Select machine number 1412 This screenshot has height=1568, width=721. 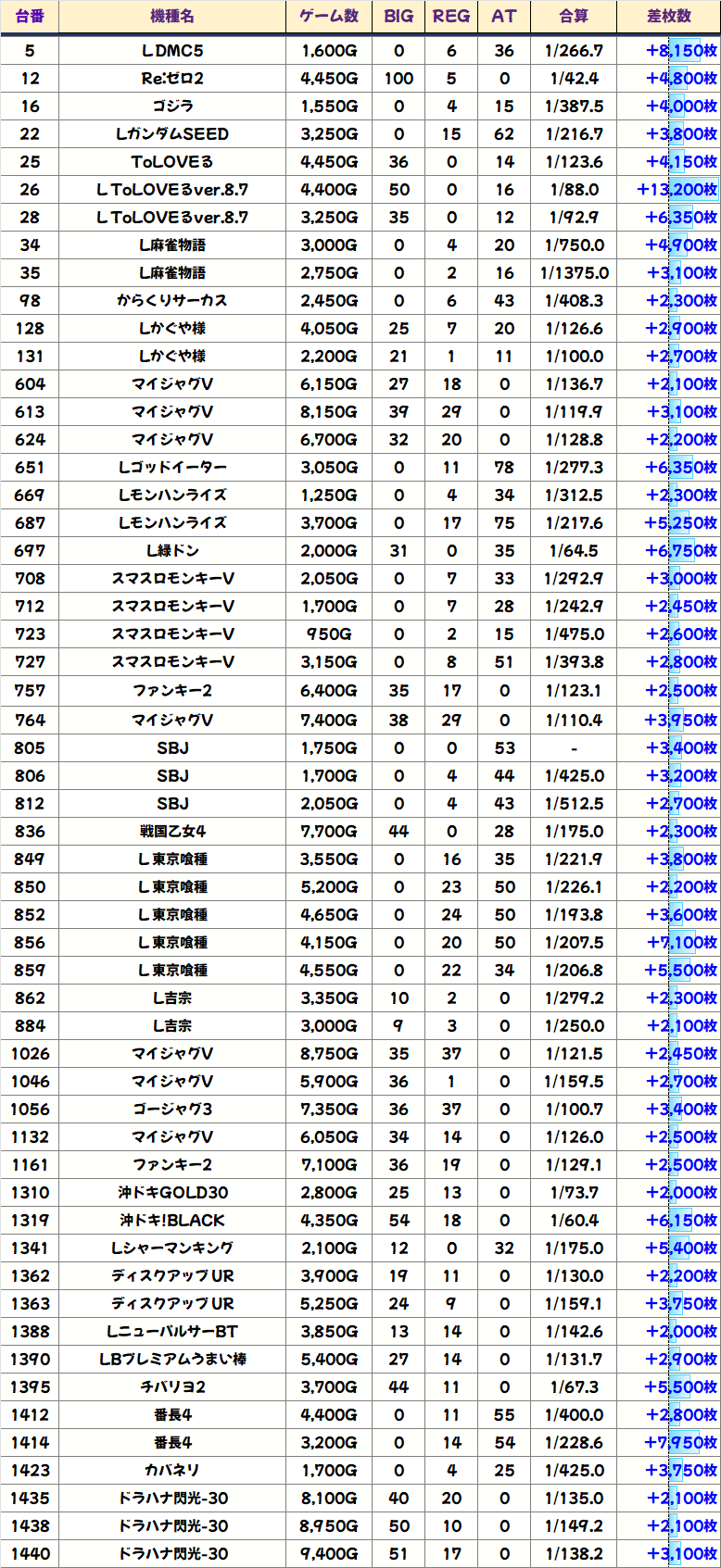(30, 1414)
